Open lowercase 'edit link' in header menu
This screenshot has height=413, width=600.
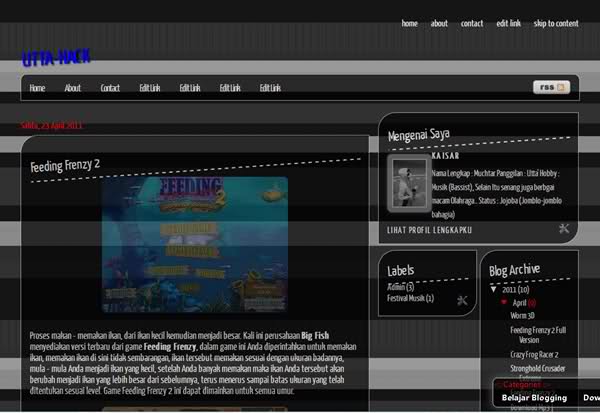coord(509,23)
